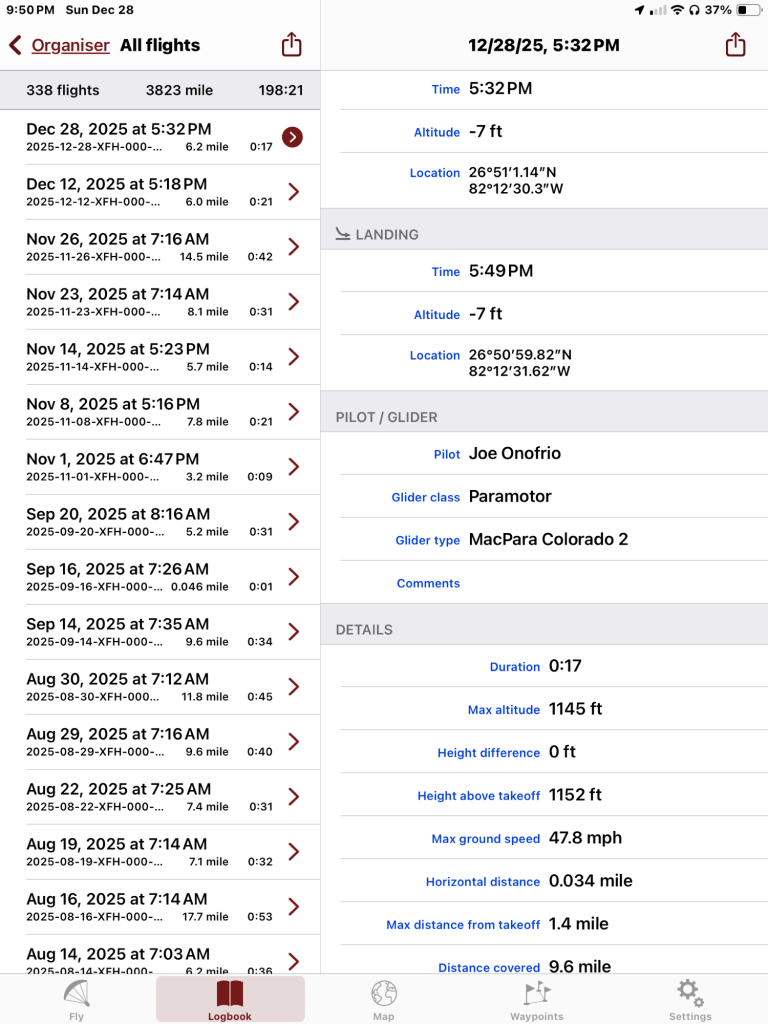Change the Glider class Paramotor field
768x1024 pixels.
tap(510, 496)
